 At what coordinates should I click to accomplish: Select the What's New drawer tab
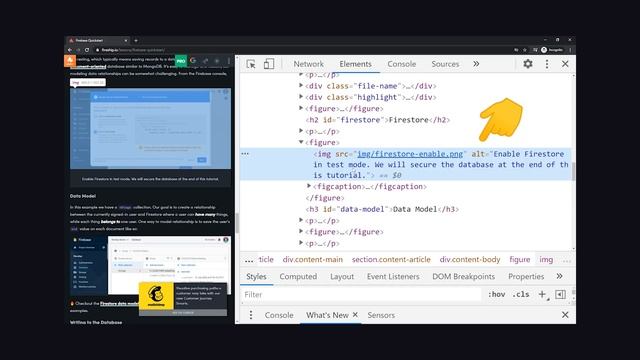click(327, 315)
